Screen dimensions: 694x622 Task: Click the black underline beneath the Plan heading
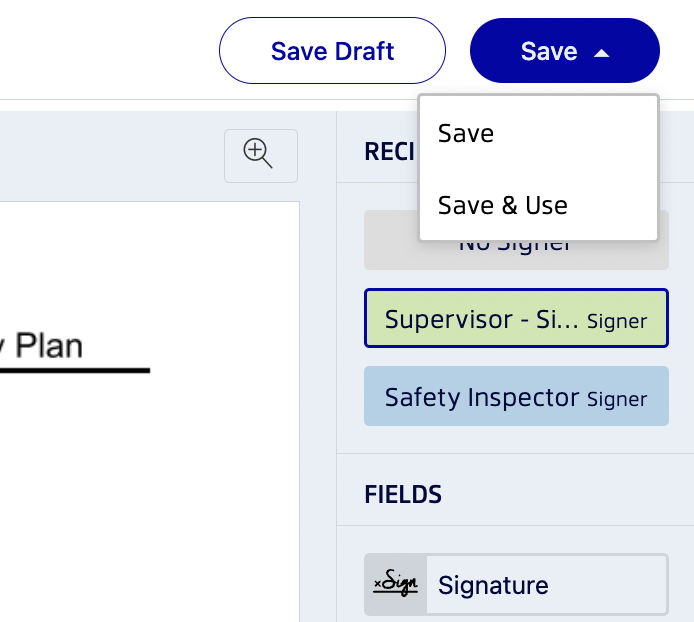75,370
